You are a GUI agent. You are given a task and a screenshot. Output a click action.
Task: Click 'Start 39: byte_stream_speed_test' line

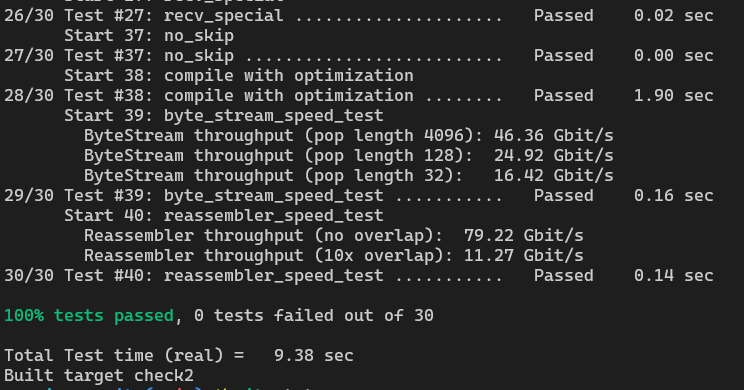point(223,116)
